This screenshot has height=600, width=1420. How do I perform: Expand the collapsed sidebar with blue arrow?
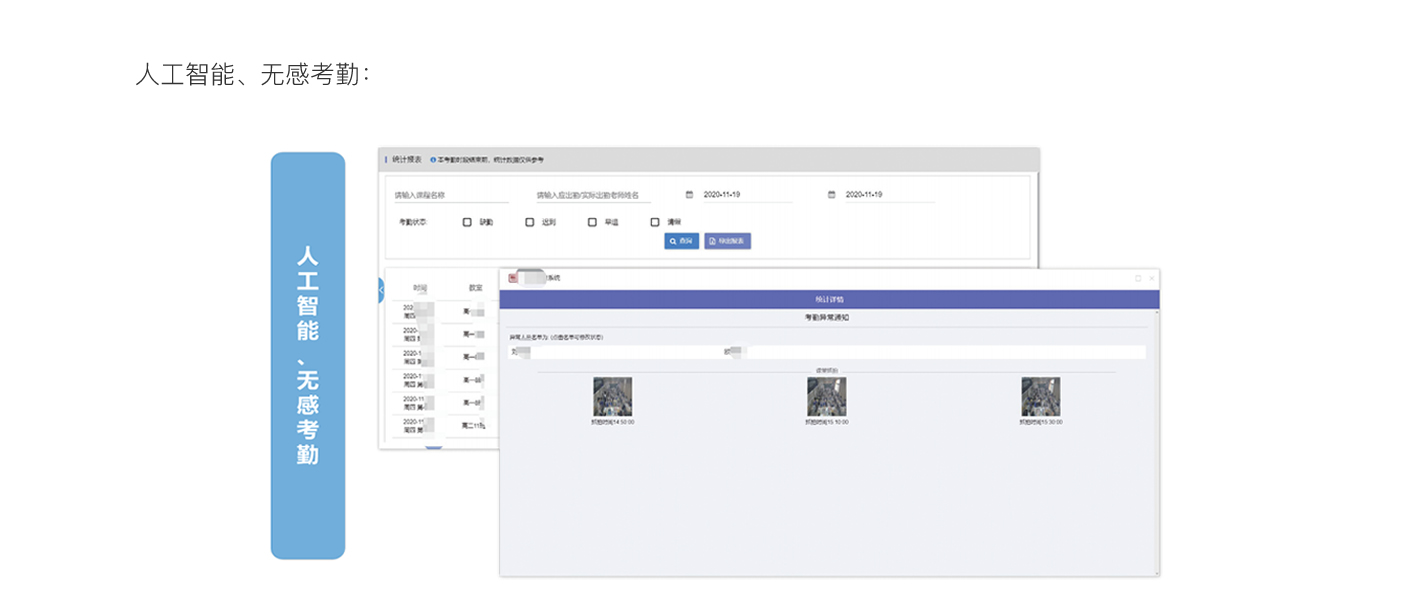pos(381,290)
